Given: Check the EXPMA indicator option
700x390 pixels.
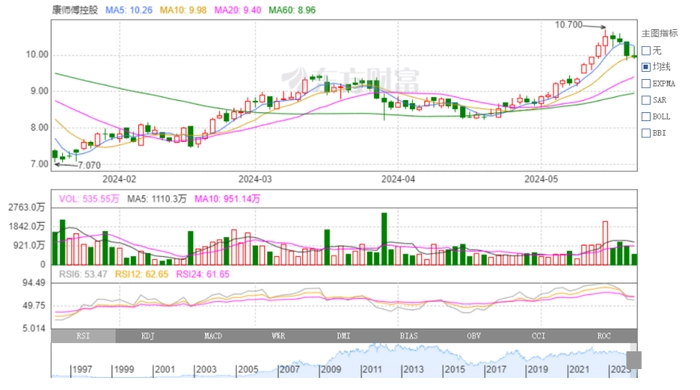Looking at the screenshot, I should point(646,83).
